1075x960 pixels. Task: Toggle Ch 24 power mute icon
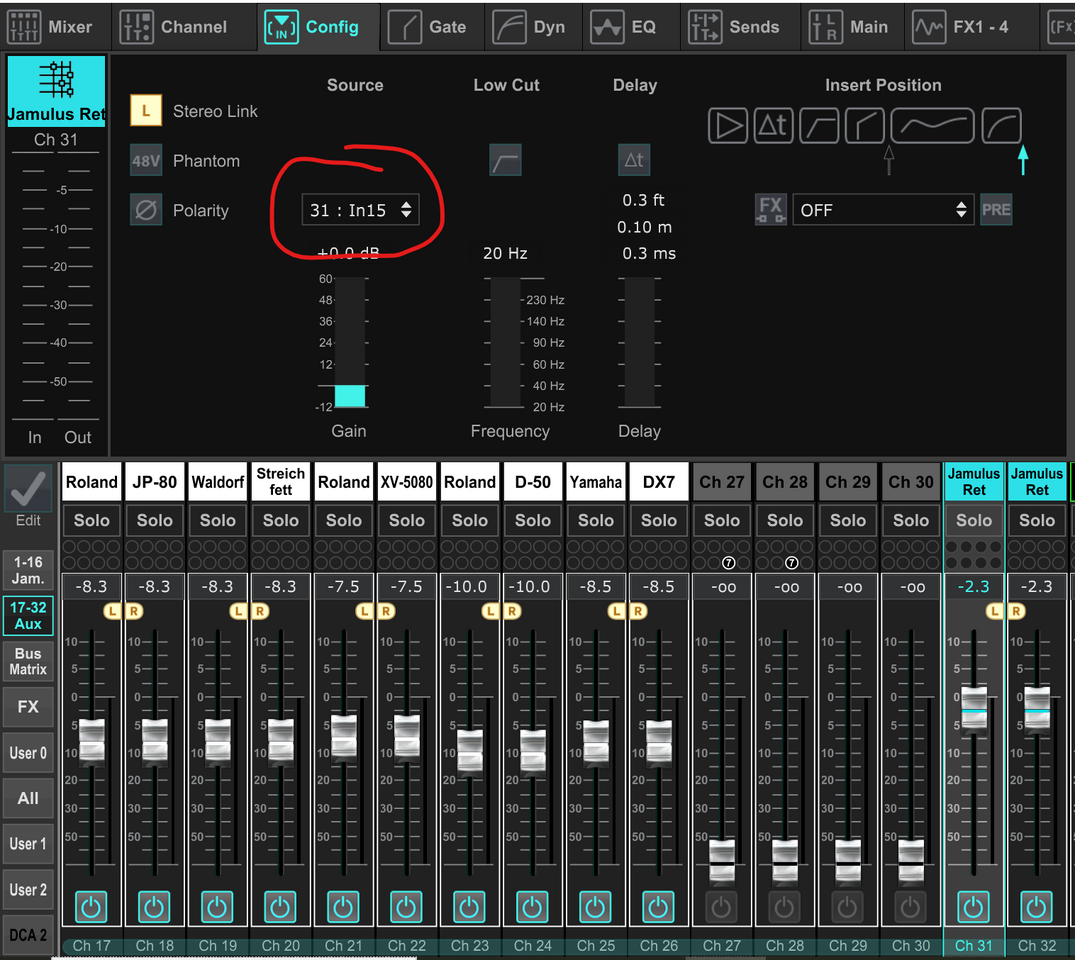coord(533,907)
